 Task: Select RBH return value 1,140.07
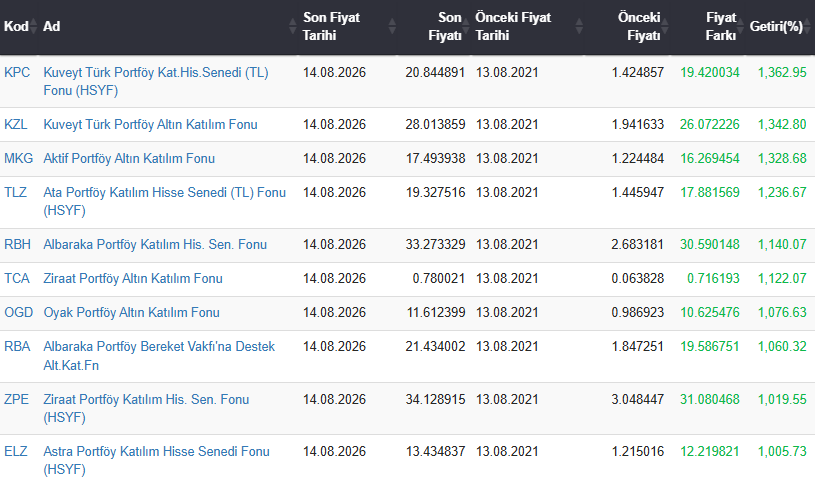pyautogui.click(x=782, y=244)
